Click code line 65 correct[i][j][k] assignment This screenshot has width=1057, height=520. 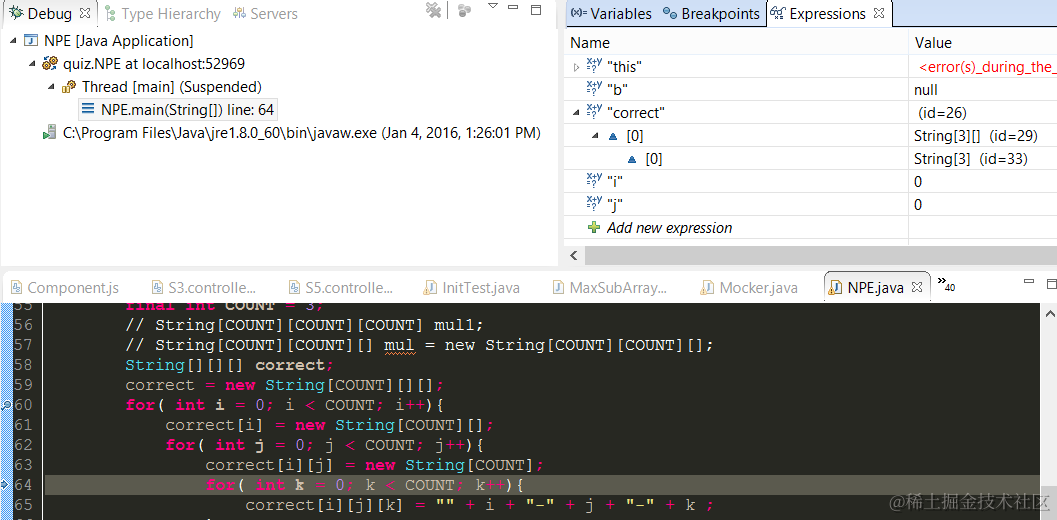pyautogui.click(x=479, y=506)
